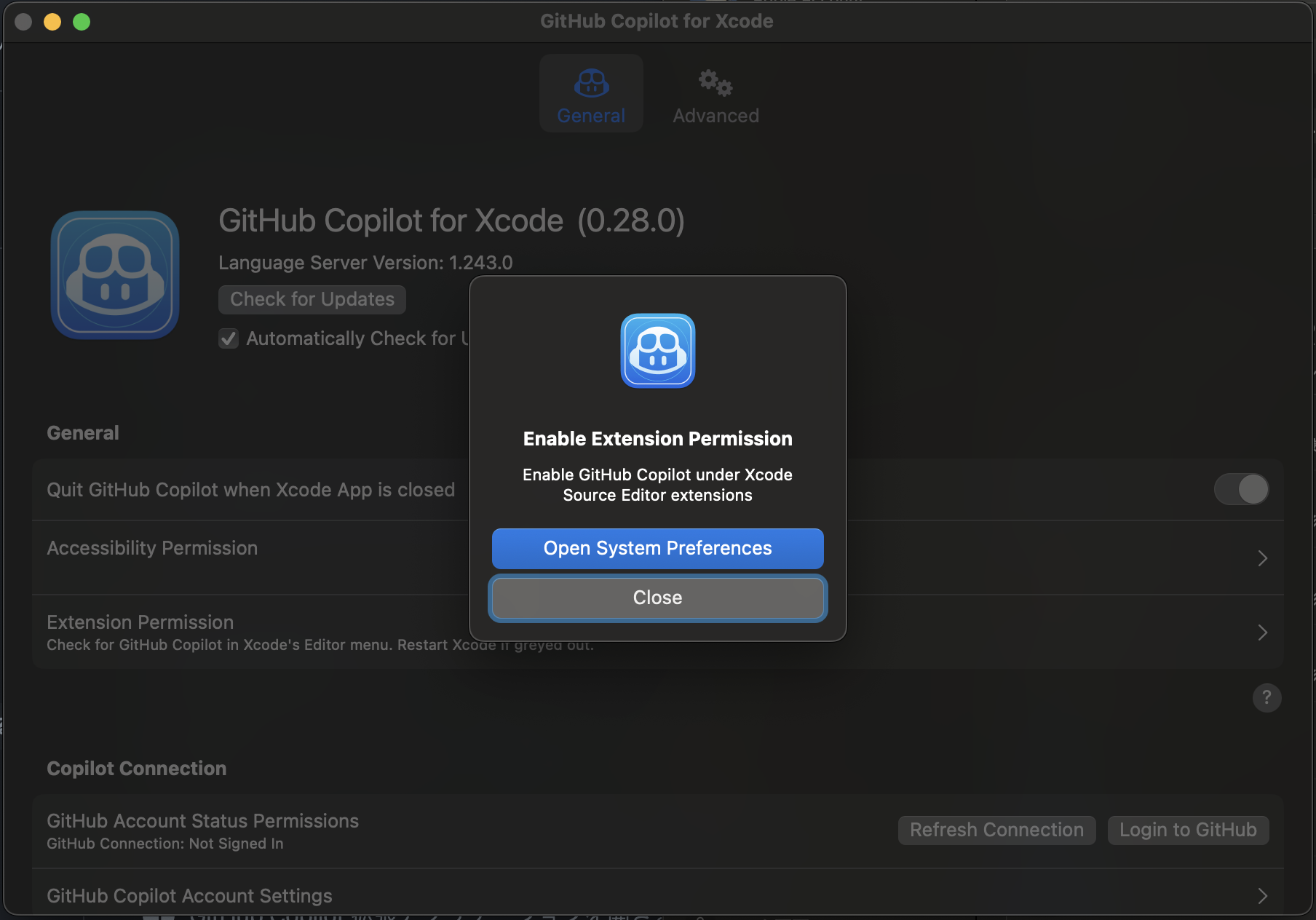
Task: Switch to the Advanced tab
Action: [716, 95]
